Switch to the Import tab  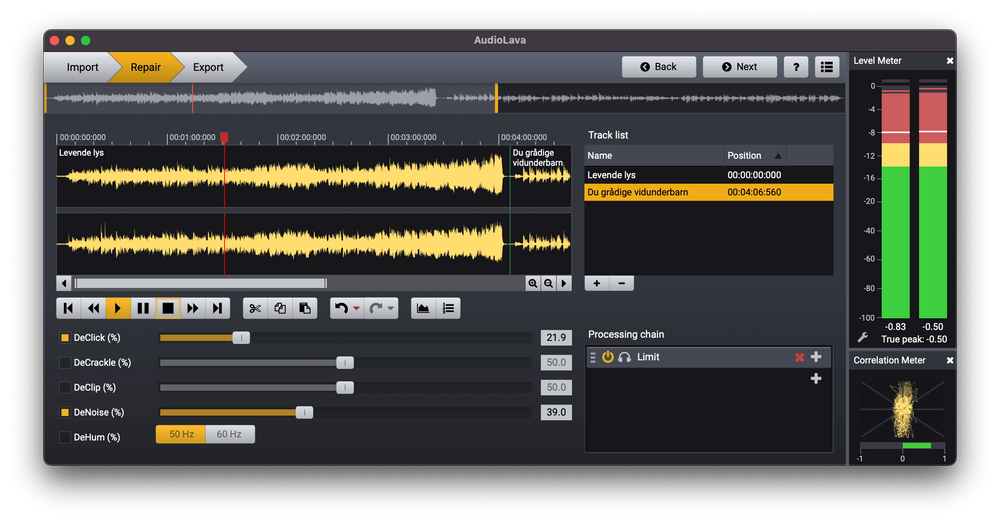(x=82, y=67)
